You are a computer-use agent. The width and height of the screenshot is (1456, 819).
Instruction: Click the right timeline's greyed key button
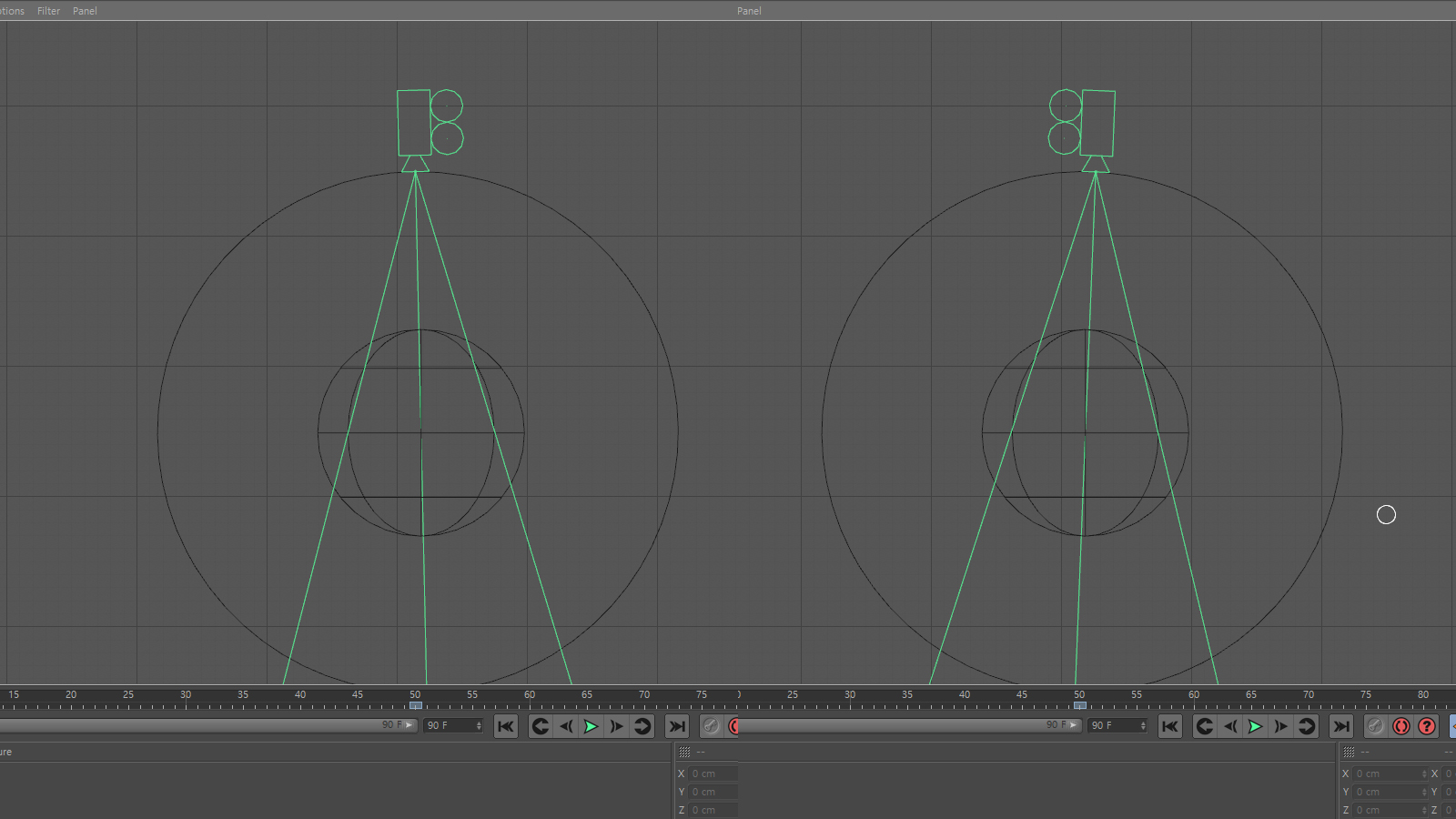[x=1375, y=725]
